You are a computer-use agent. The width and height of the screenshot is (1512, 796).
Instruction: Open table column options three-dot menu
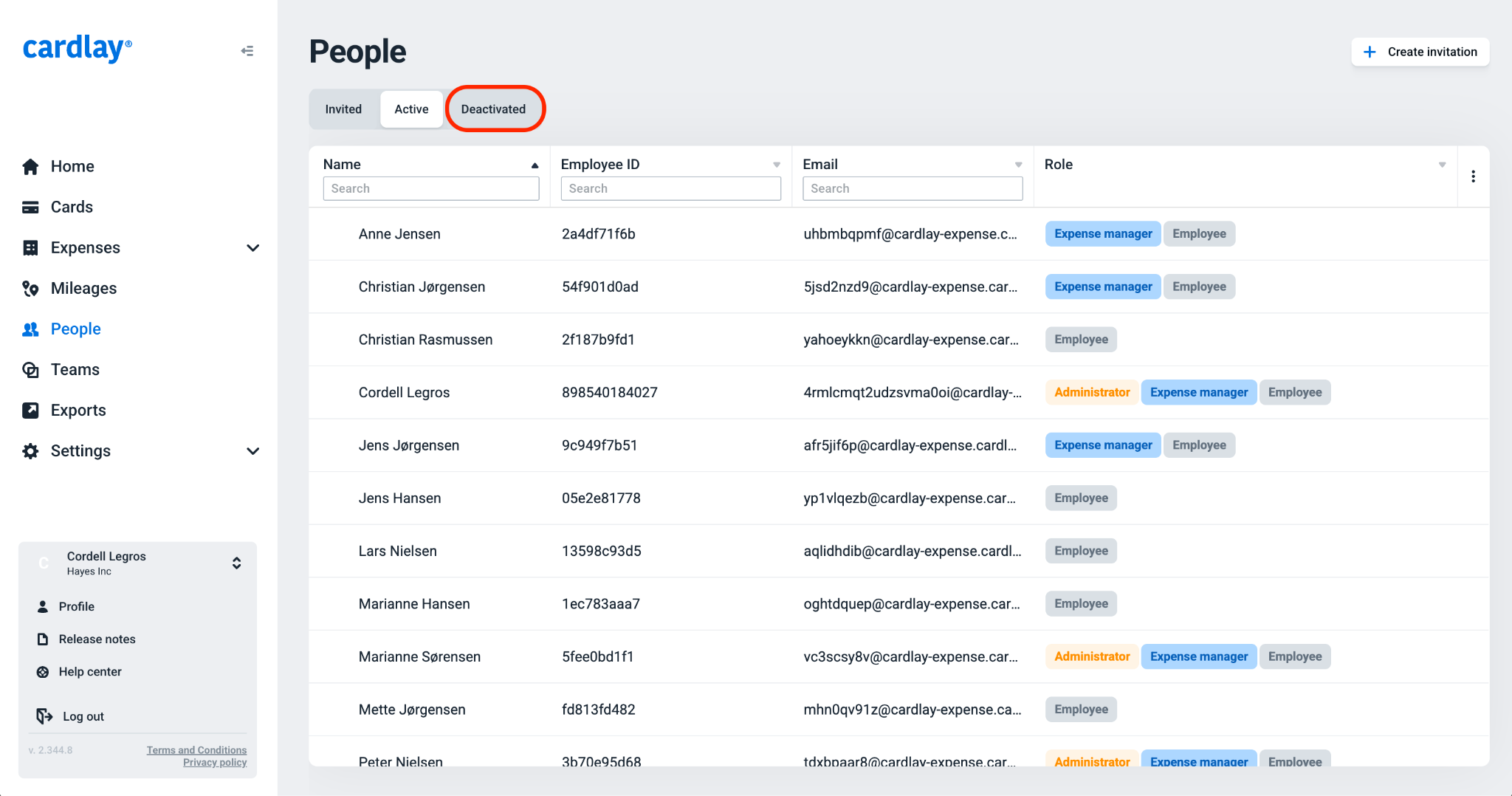1473,176
